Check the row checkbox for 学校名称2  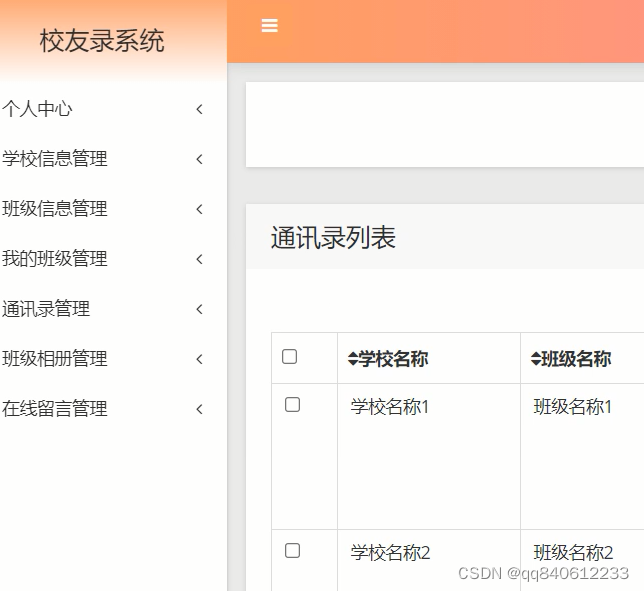[x=292, y=550]
